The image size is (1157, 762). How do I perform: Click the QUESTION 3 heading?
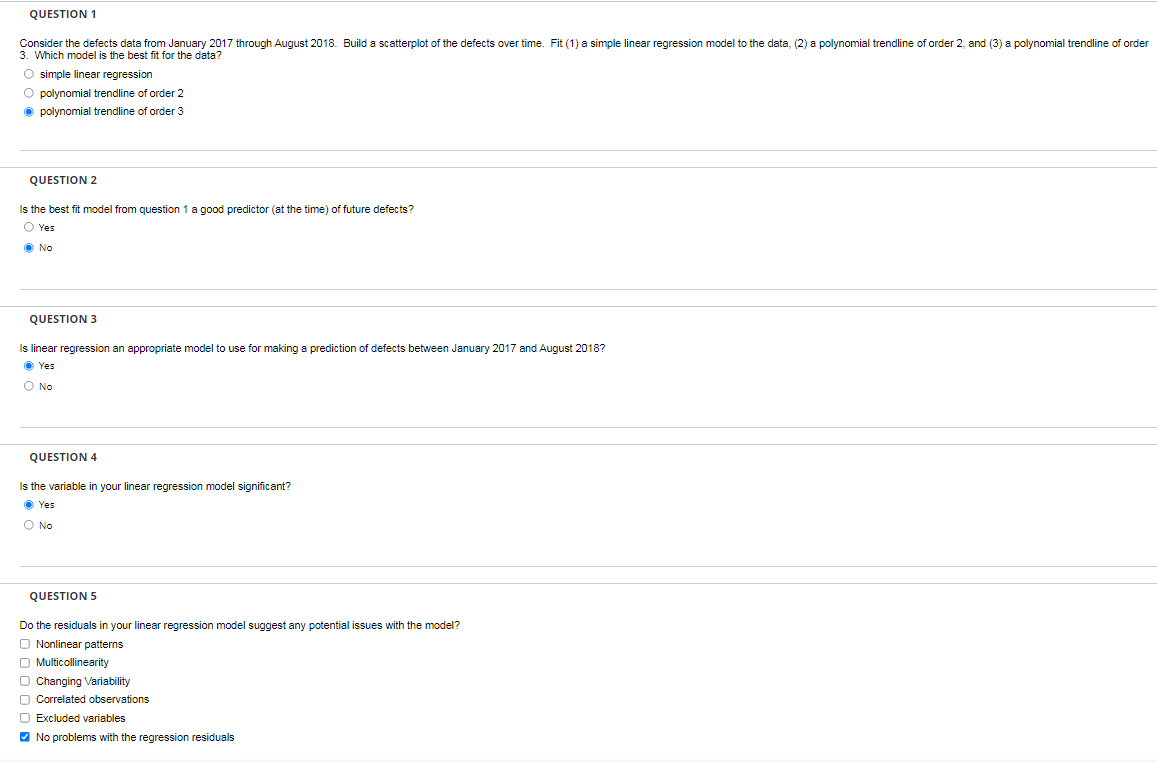tap(63, 318)
